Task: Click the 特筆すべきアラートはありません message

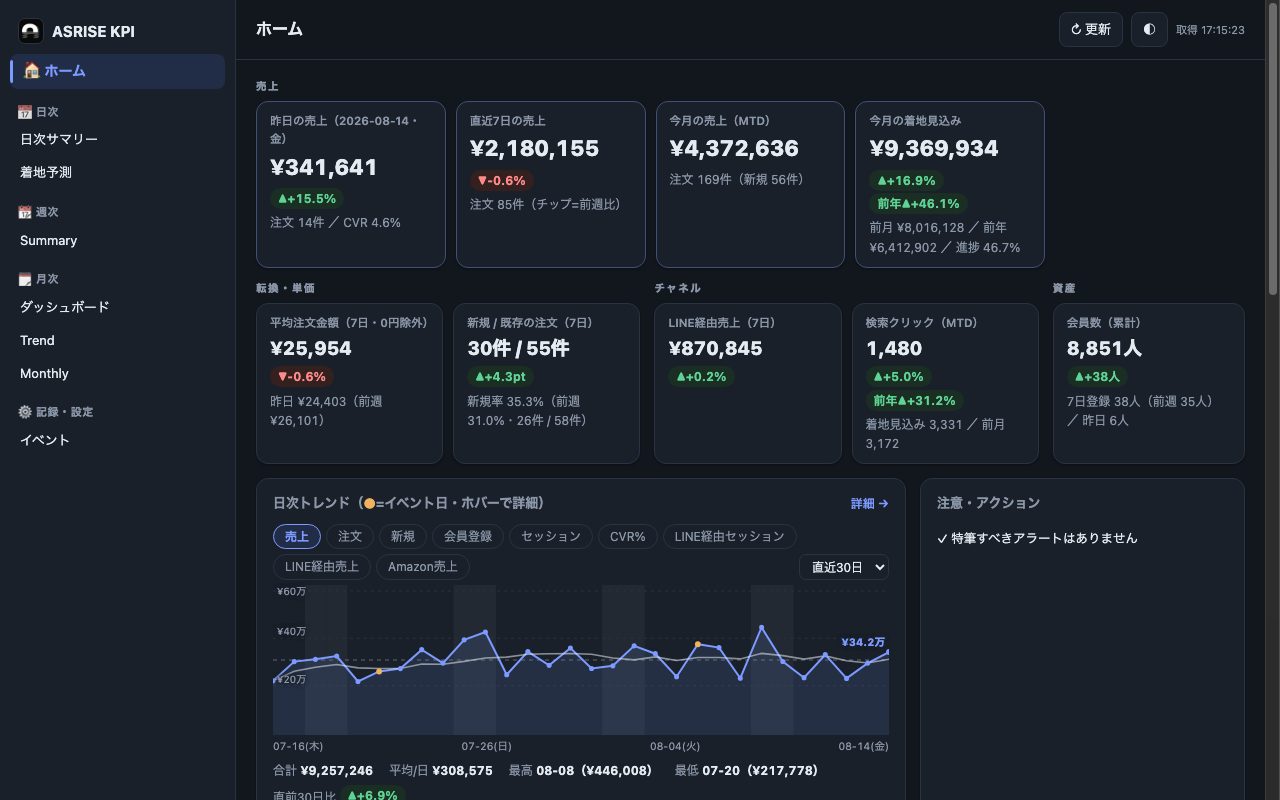Action: pyautogui.click(x=1037, y=538)
